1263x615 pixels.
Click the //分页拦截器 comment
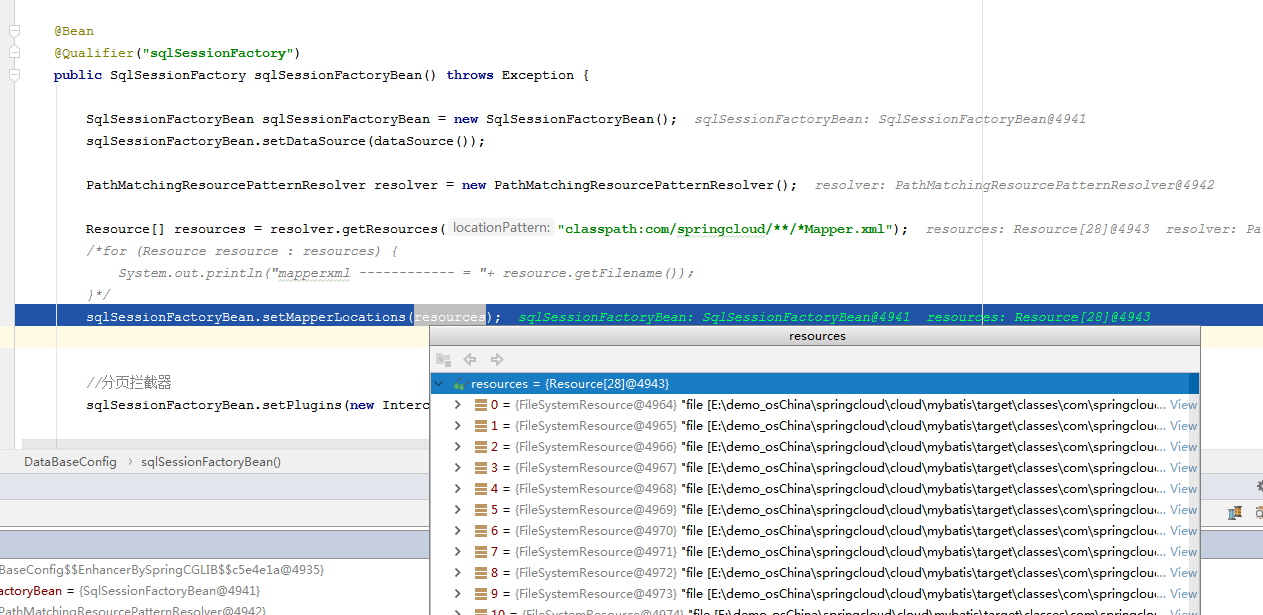[129, 383]
